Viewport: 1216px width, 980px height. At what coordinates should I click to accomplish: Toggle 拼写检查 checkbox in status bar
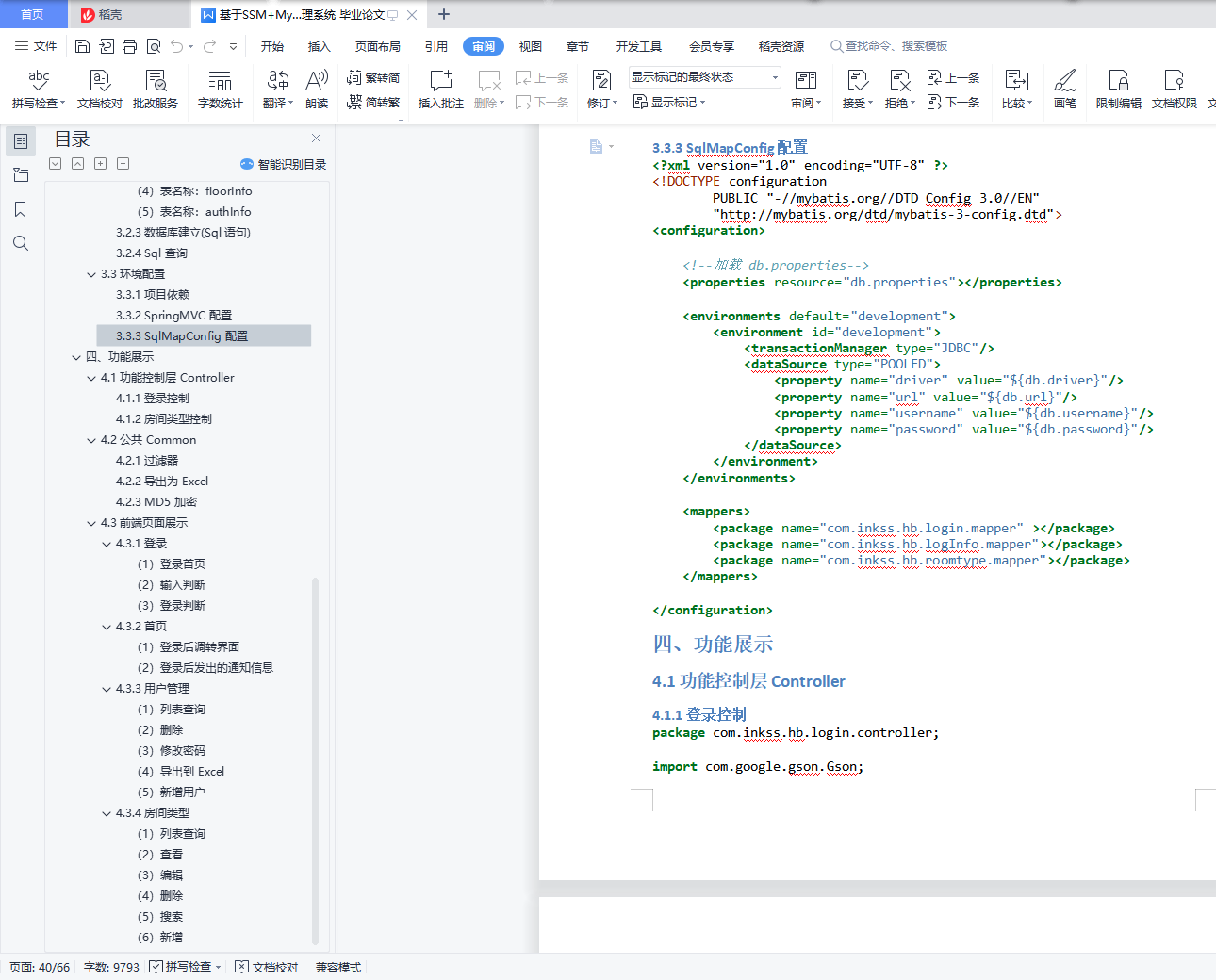pyautogui.click(x=185, y=967)
